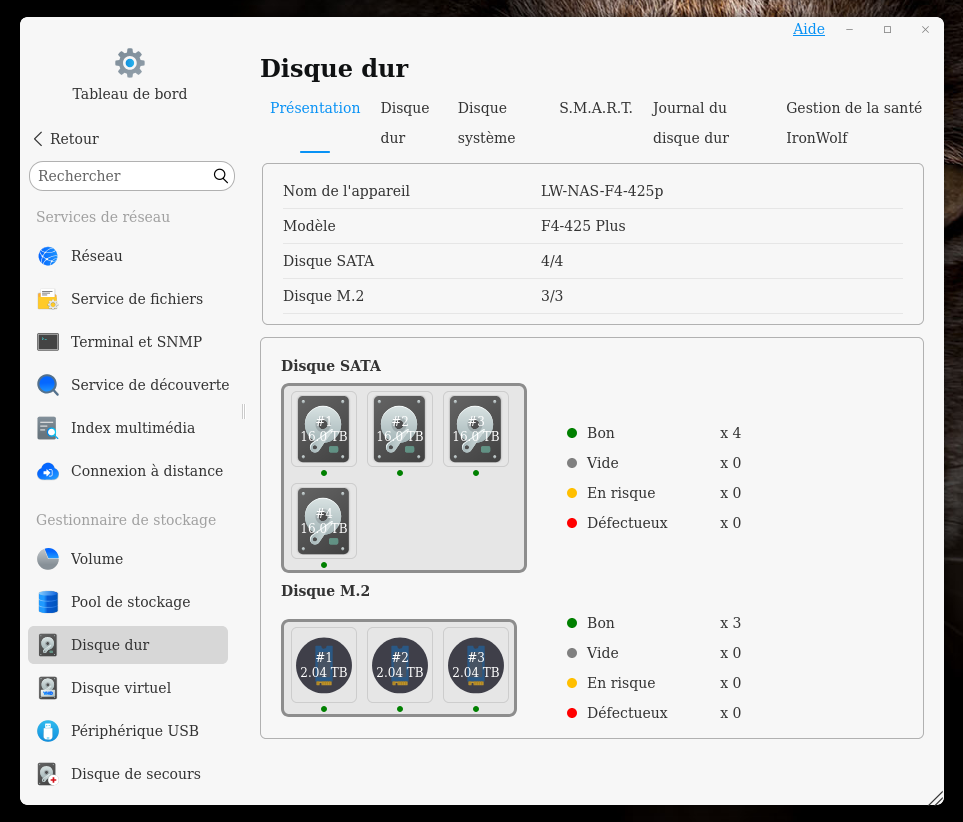
Task: Click the Rechercher search field
Action: (122, 176)
